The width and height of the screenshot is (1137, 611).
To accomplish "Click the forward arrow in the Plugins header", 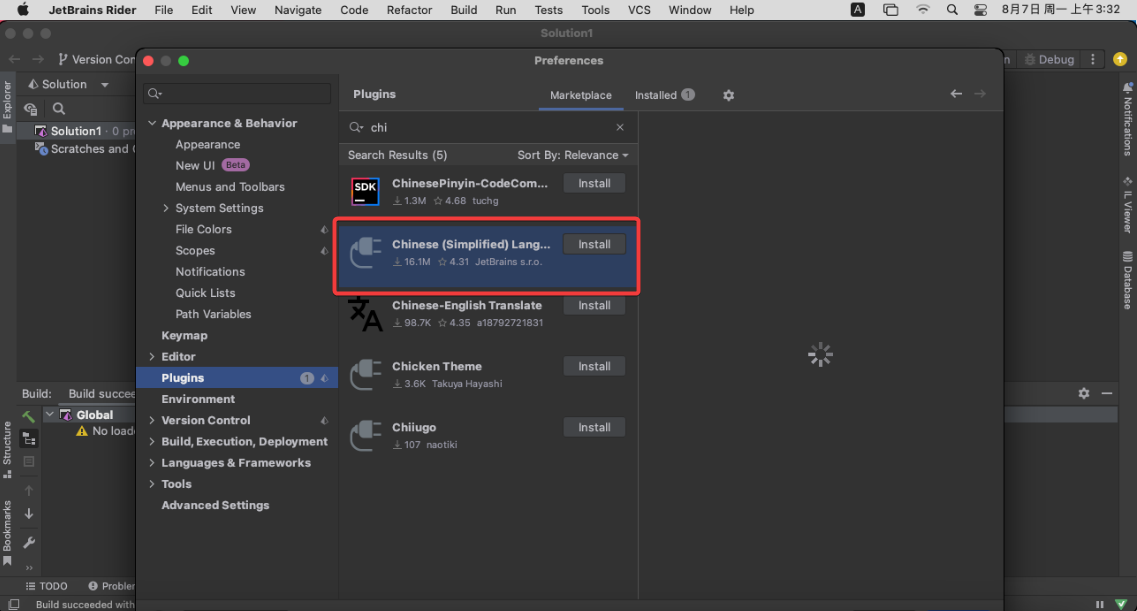I will click(980, 93).
